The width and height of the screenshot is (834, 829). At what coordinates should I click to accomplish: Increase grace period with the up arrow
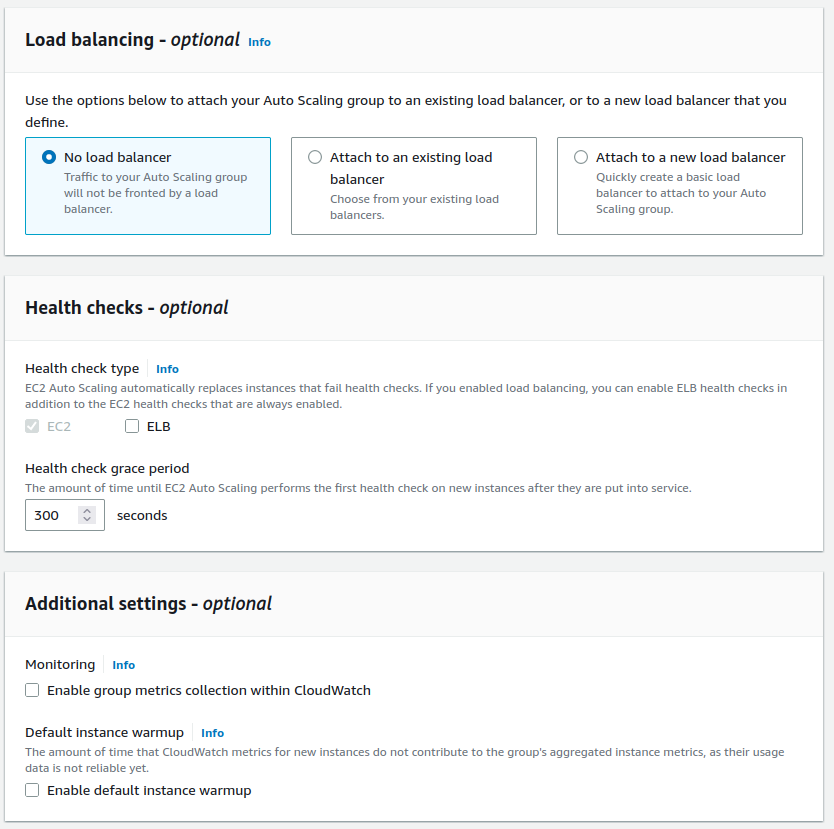point(87,510)
